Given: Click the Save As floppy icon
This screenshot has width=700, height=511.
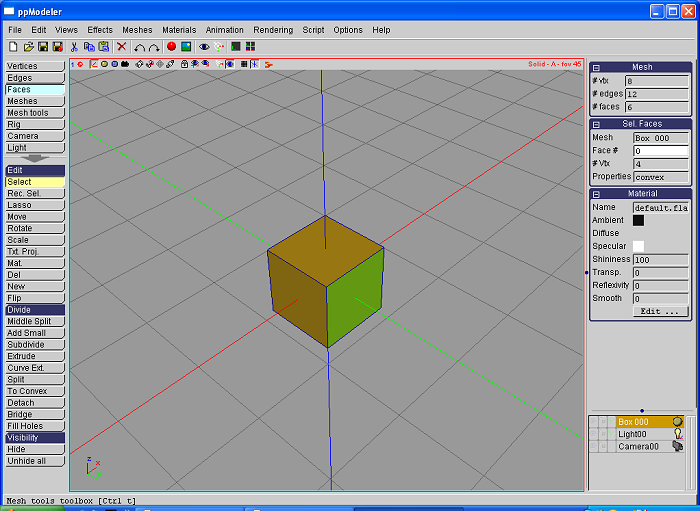Looking at the screenshot, I should coord(57,47).
